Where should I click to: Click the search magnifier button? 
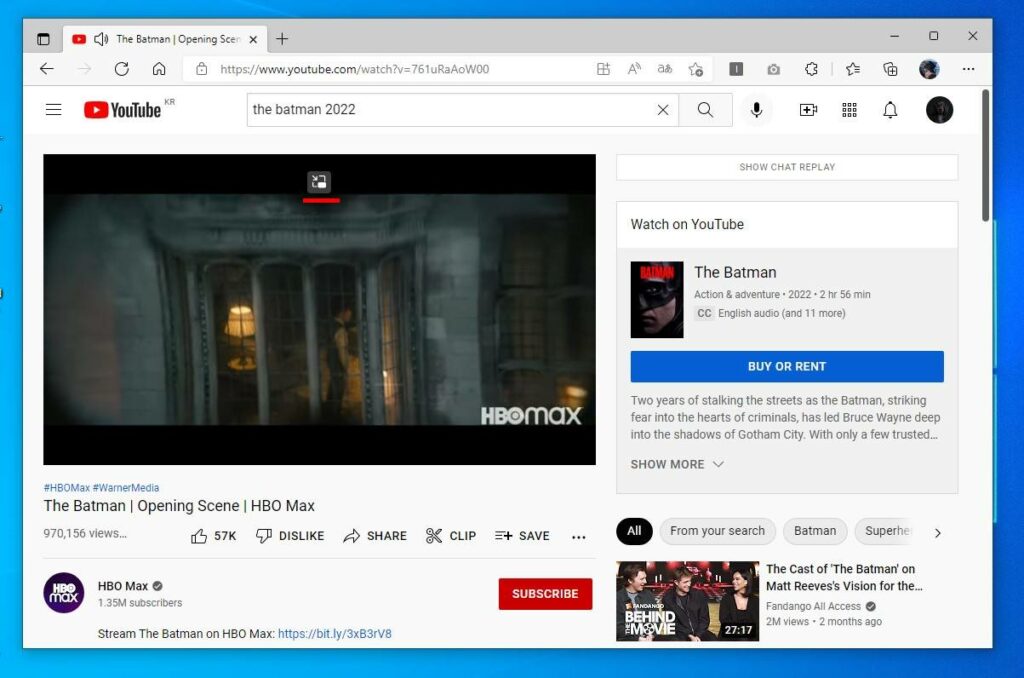pos(705,110)
